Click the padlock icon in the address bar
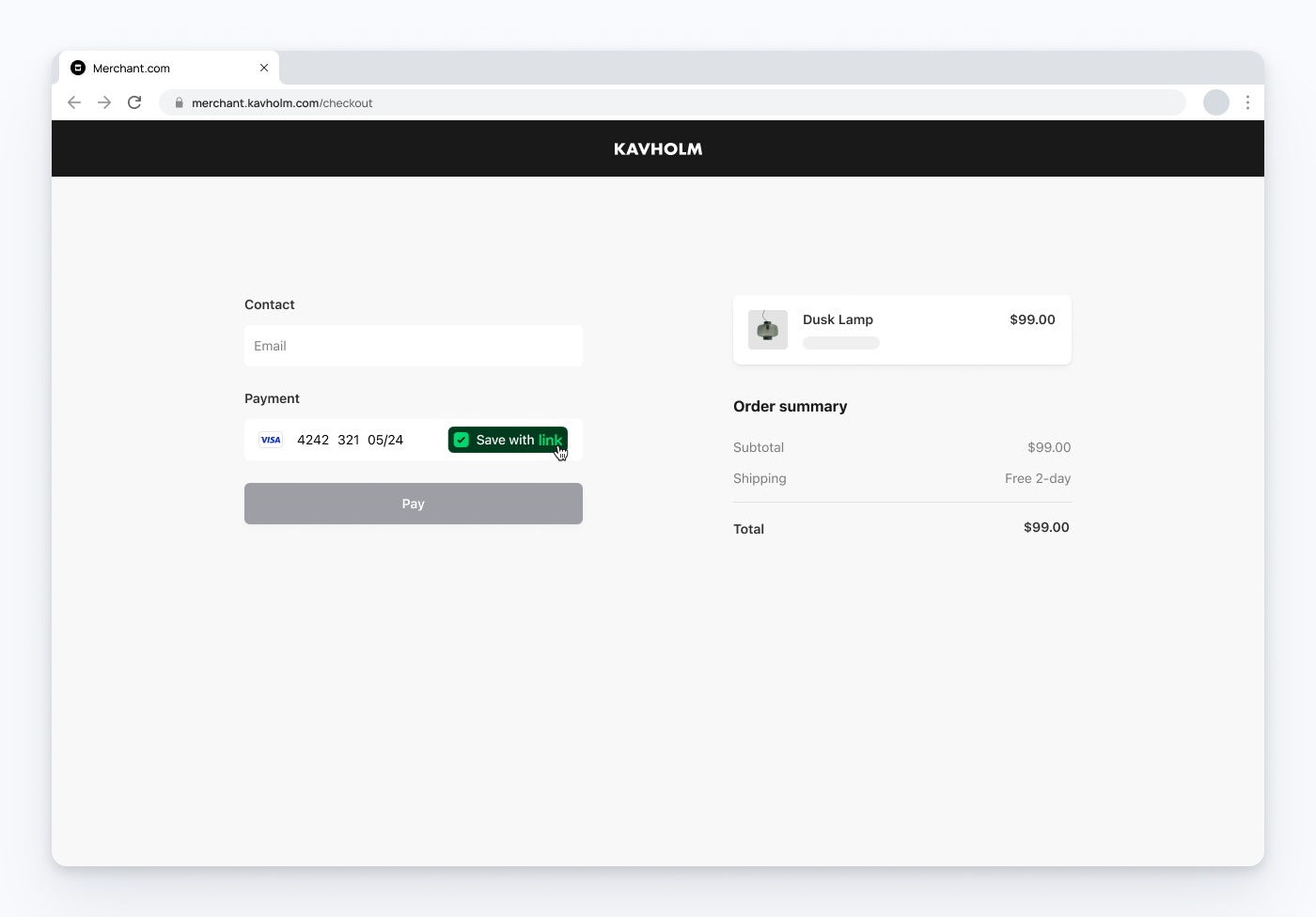The height and width of the screenshot is (917, 1316). pos(179,102)
